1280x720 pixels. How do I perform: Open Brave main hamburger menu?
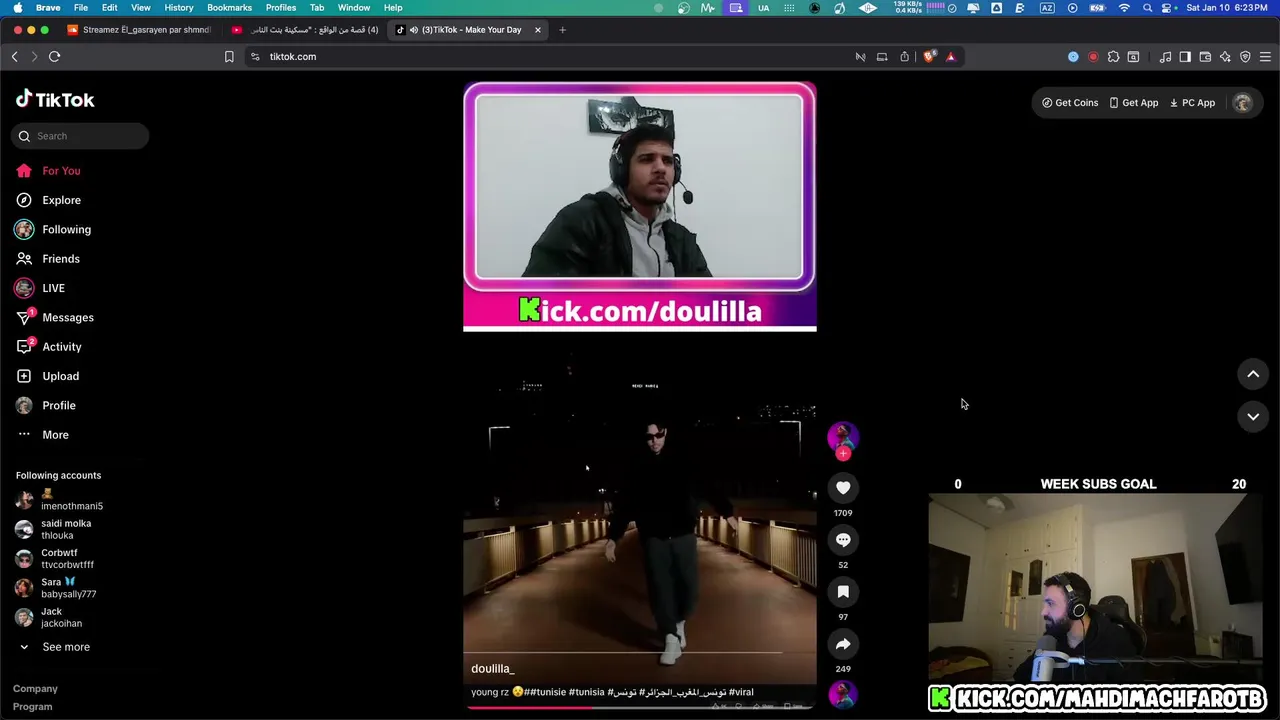click(x=1265, y=57)
